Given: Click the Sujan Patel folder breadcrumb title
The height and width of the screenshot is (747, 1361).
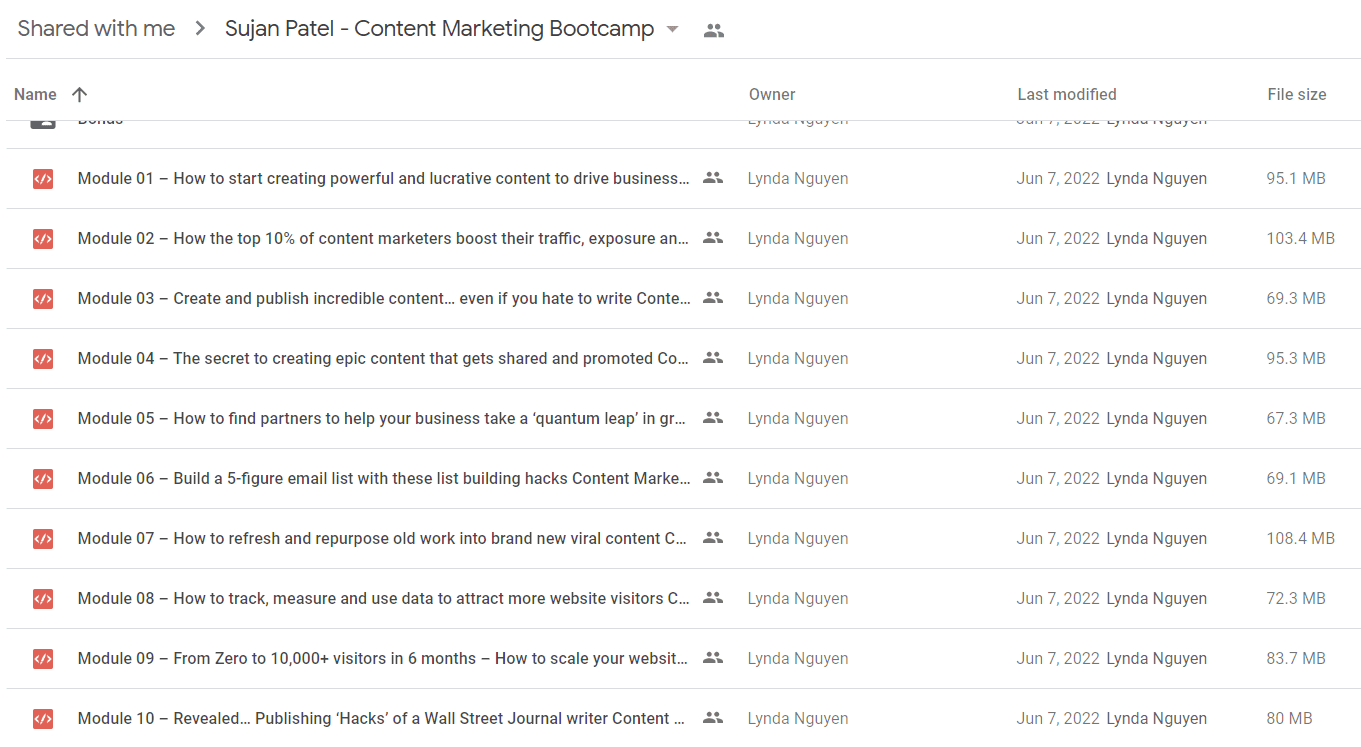Looking at the screenshot, I should (439, 29).
